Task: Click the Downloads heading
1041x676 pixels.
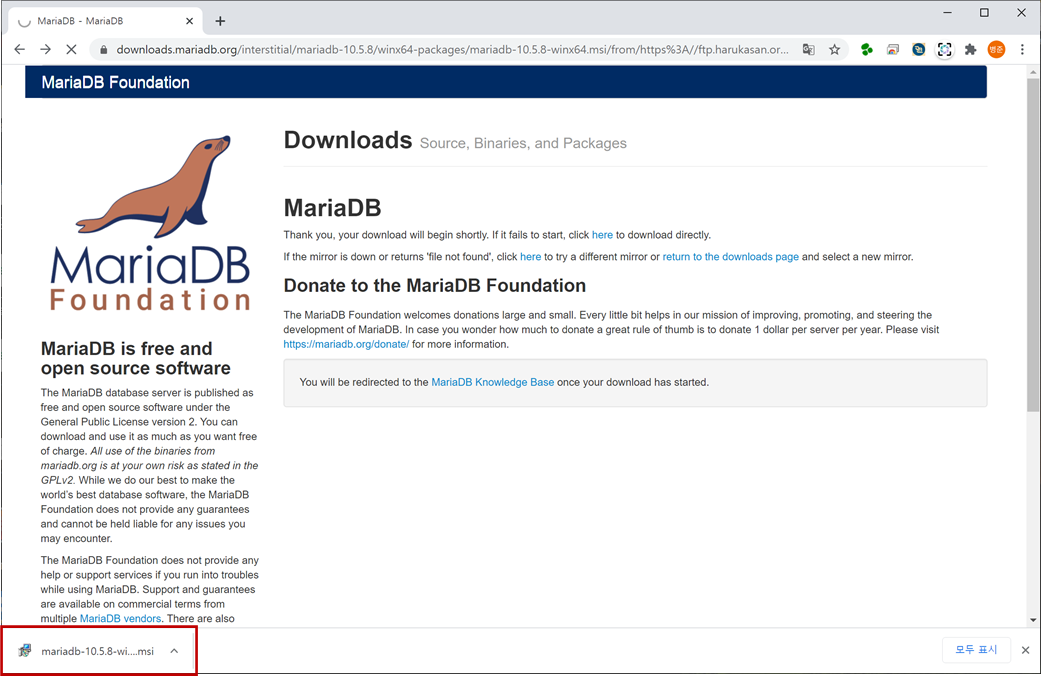Action: (x=348, y=140)
